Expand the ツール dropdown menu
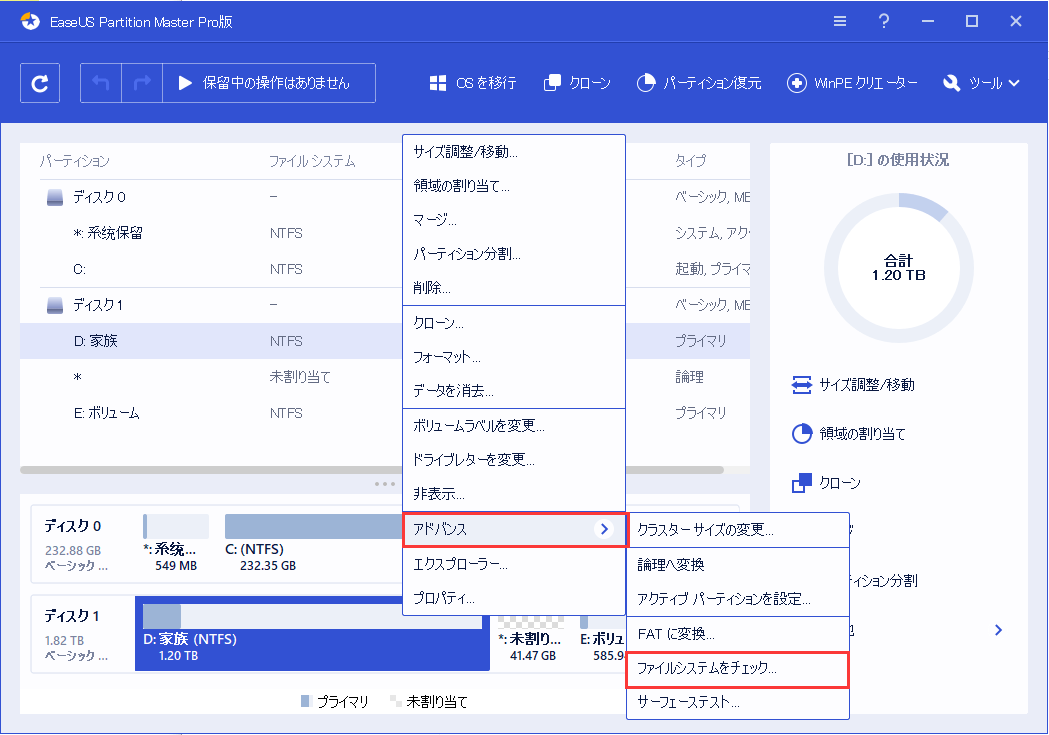This screenshot has height=735, width=1049. [981, 83]
